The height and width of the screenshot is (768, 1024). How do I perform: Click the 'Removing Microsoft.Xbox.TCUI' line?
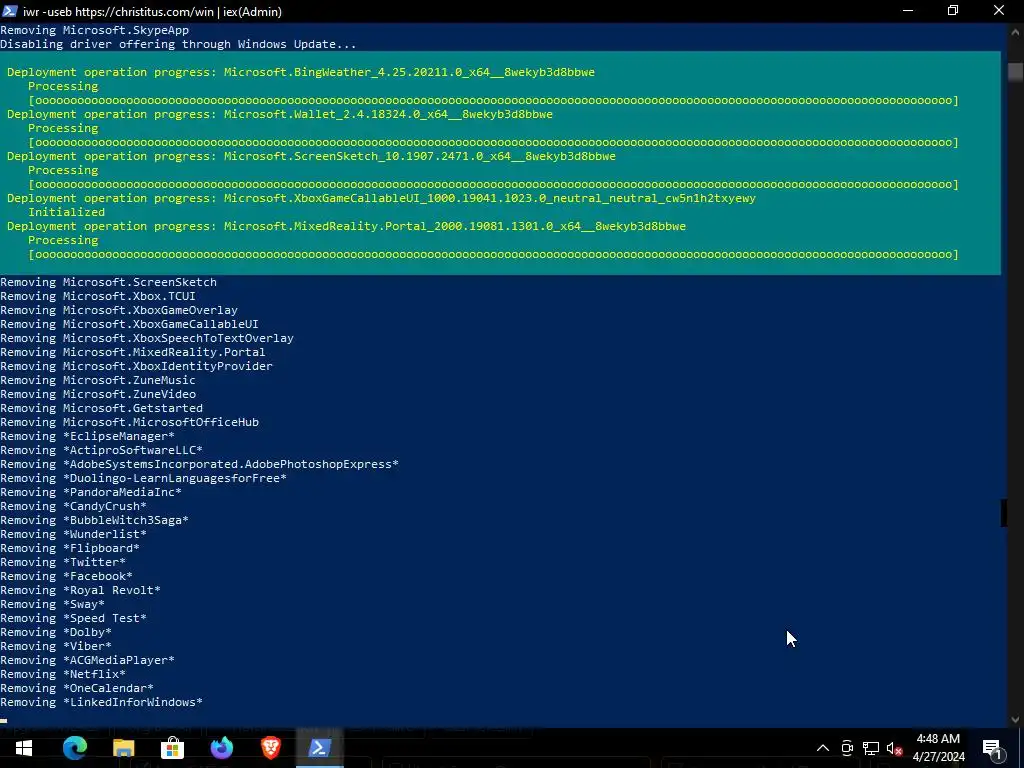pos(98,296)
